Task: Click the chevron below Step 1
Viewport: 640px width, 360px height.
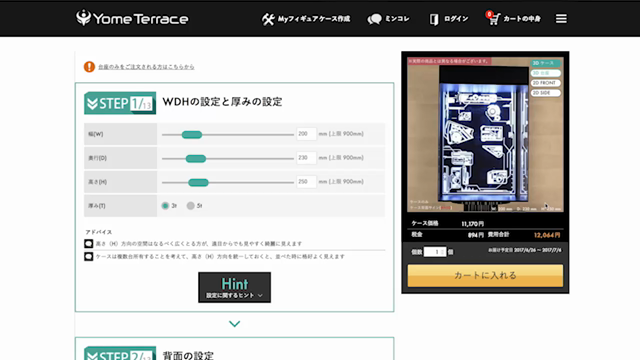Action: pyautogui.click(x=234, y=324)
